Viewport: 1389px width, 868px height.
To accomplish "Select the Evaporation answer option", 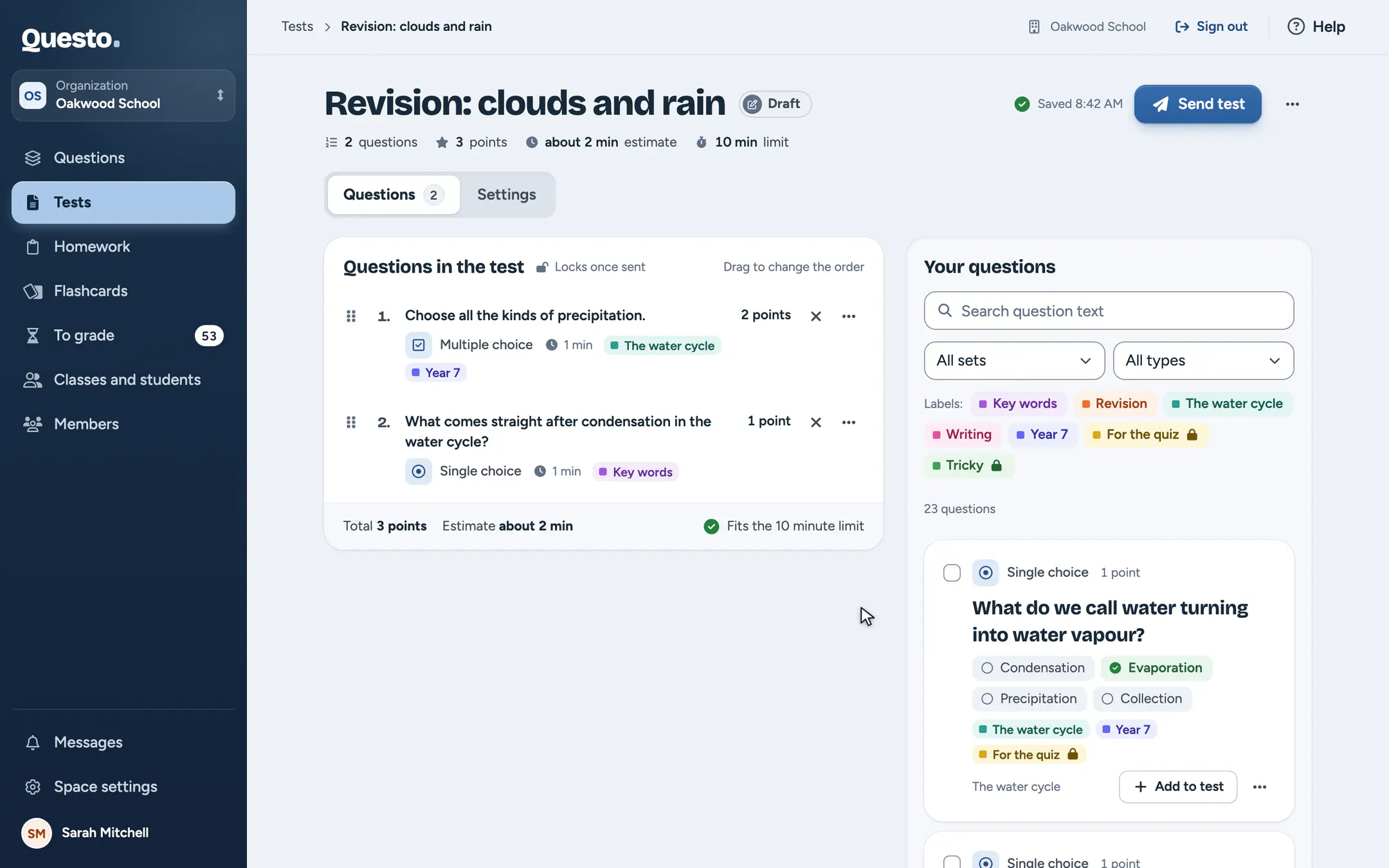I will (x=1156, y=668).
